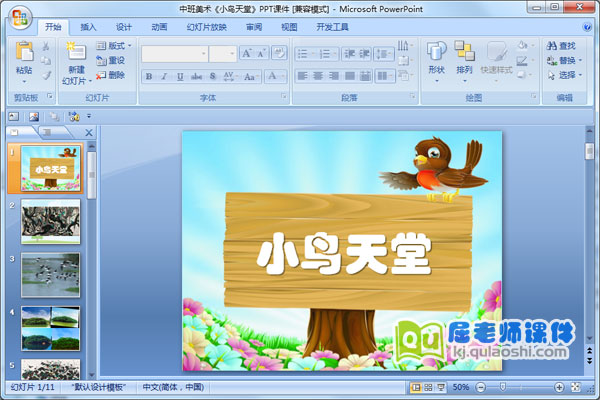This screenshot has width=600, height=400.
Task: Click the zoom slider handle
Action: coord(503,387)
